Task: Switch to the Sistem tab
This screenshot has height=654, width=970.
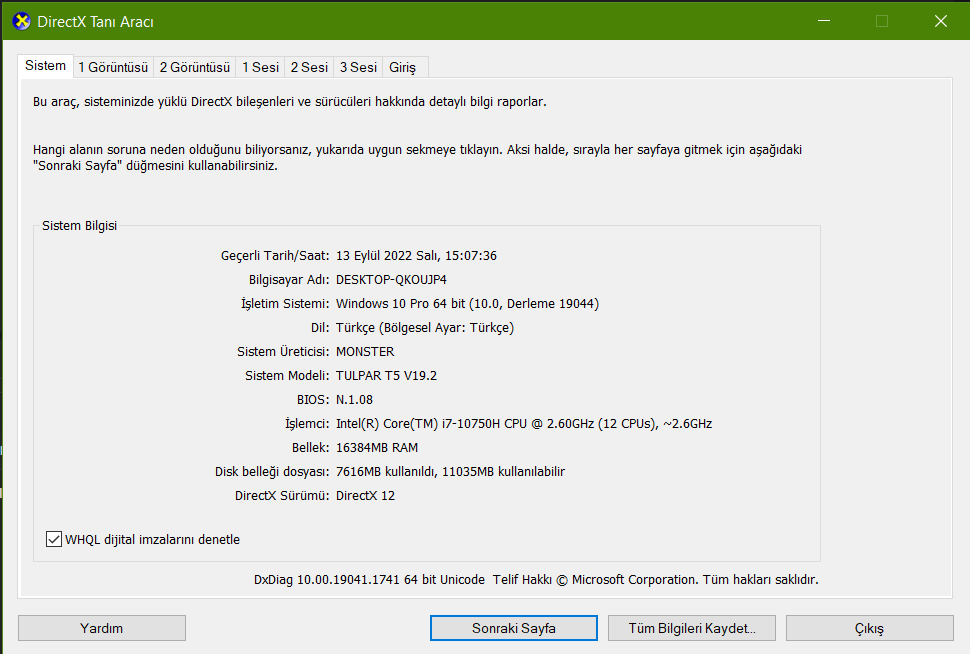Action: [x=45, y=66]
